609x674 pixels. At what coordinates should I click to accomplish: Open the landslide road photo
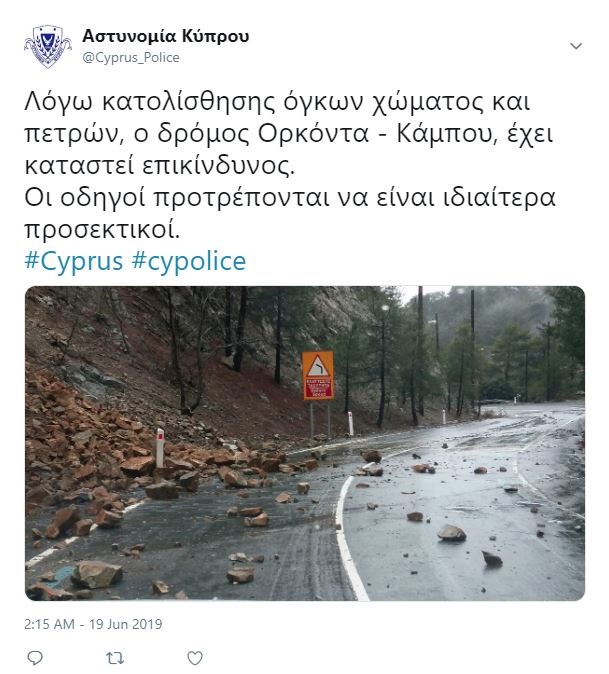(x=305, y=443)
